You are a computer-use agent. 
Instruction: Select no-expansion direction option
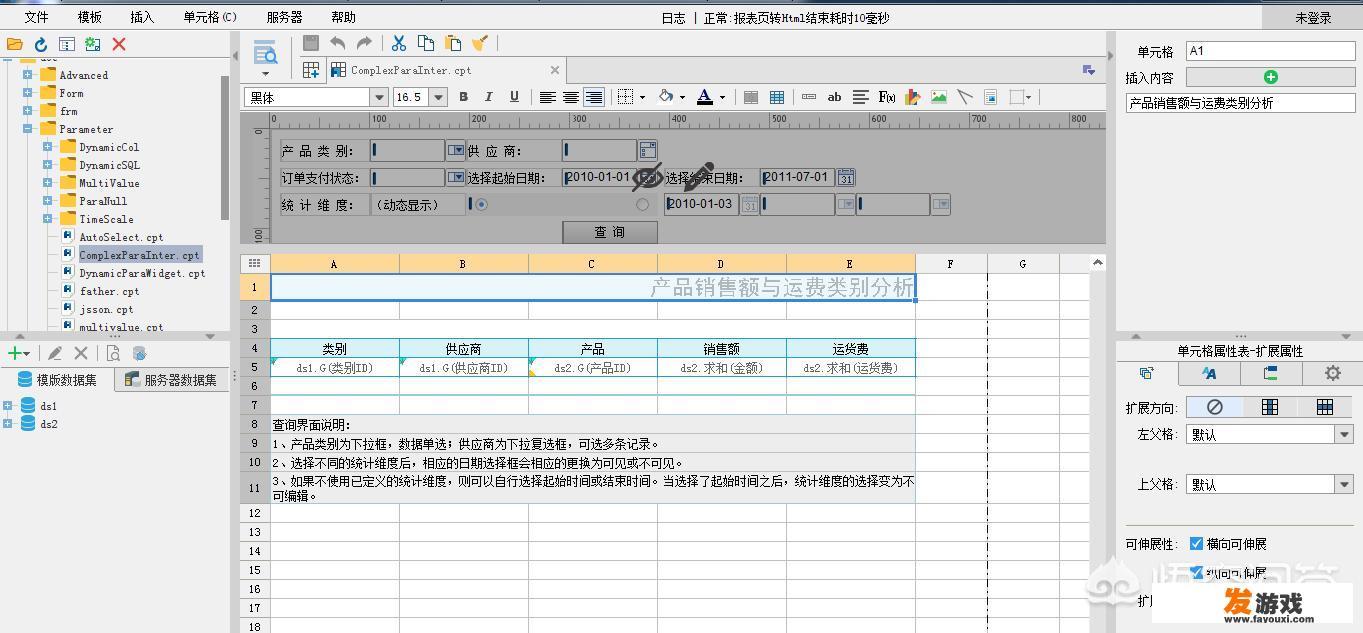(1215, 407)
